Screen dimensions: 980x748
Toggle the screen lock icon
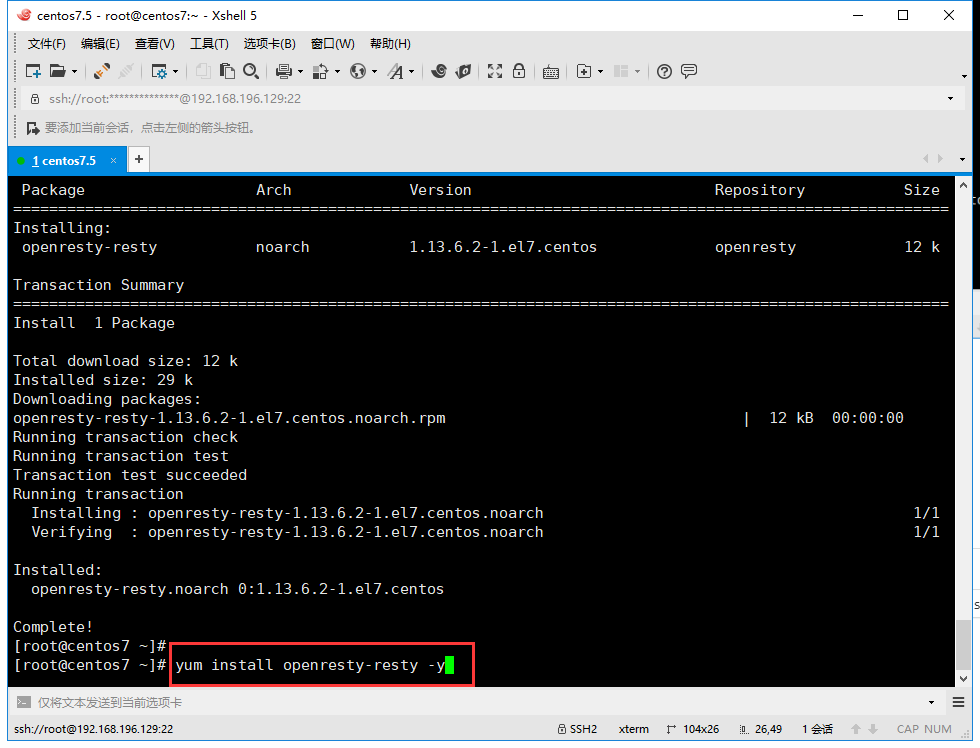point(518,71)
